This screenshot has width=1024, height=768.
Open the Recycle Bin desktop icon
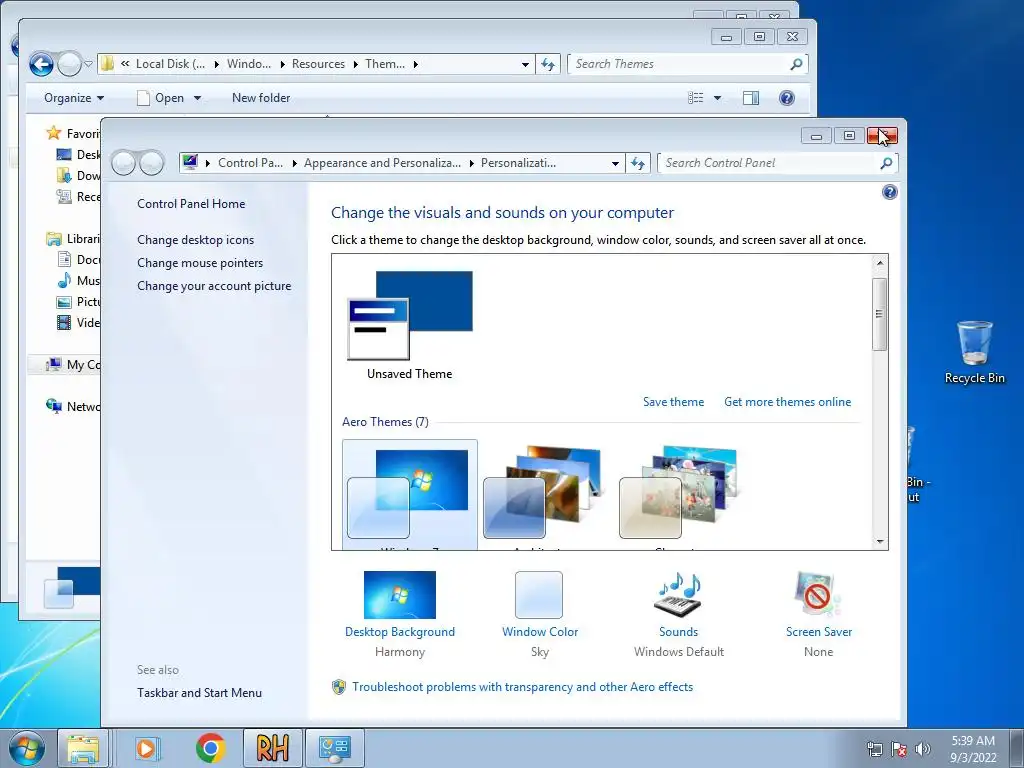click(974, 352)
